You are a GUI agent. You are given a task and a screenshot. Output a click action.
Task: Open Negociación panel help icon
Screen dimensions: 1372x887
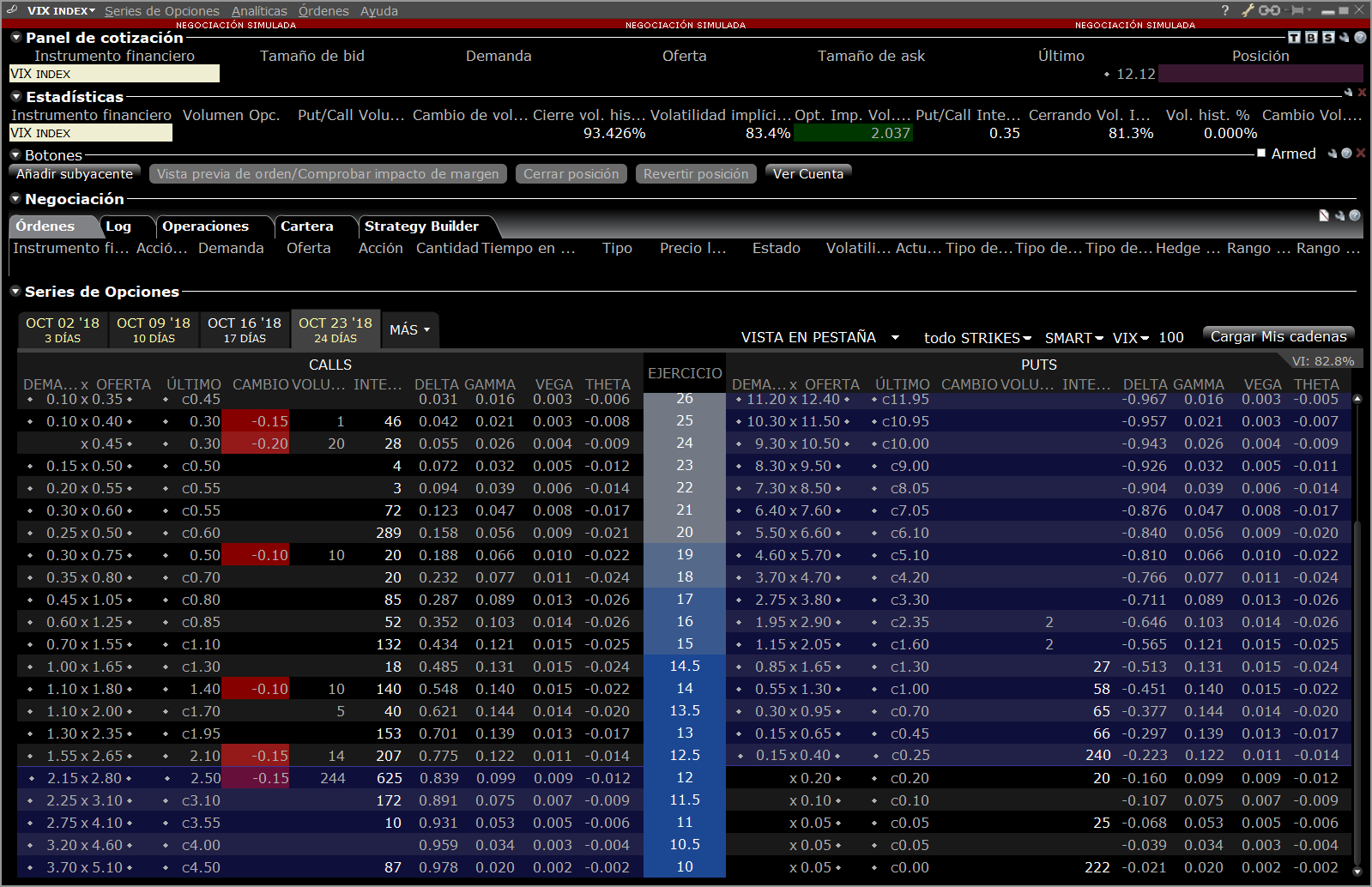coord(1355,215)
